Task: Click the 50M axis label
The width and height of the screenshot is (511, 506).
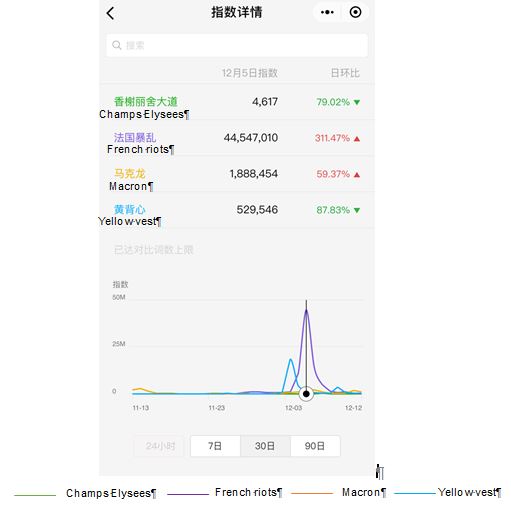Action: (x=119, y=297)
